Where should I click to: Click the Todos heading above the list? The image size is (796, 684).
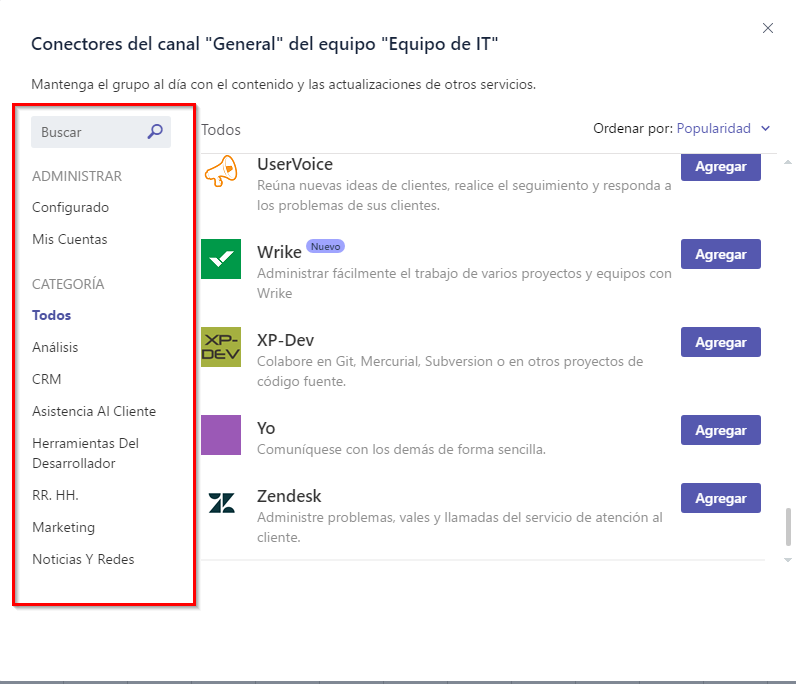click(221, 129)
